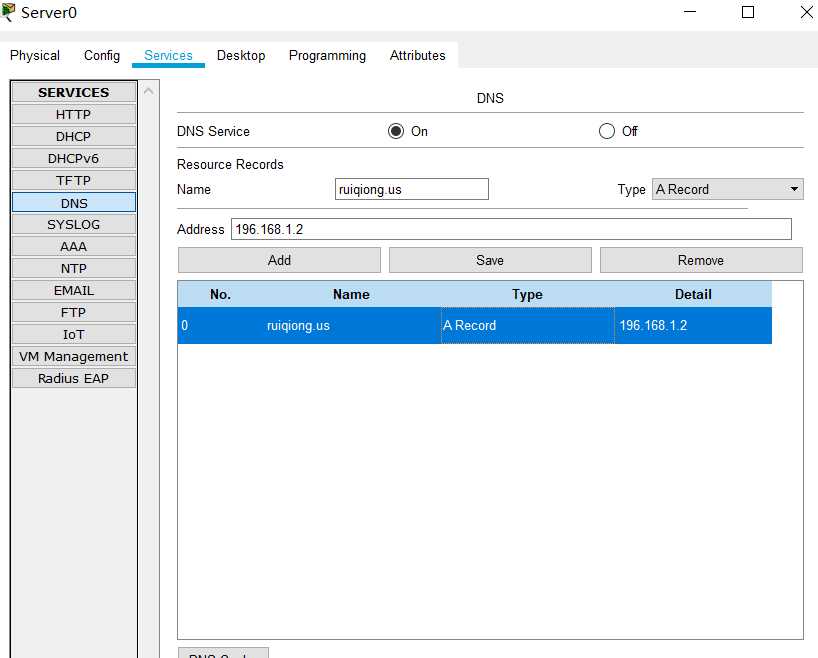Add the DNS resource record
This screenshot has width=818, height=658.
[279, 260]
